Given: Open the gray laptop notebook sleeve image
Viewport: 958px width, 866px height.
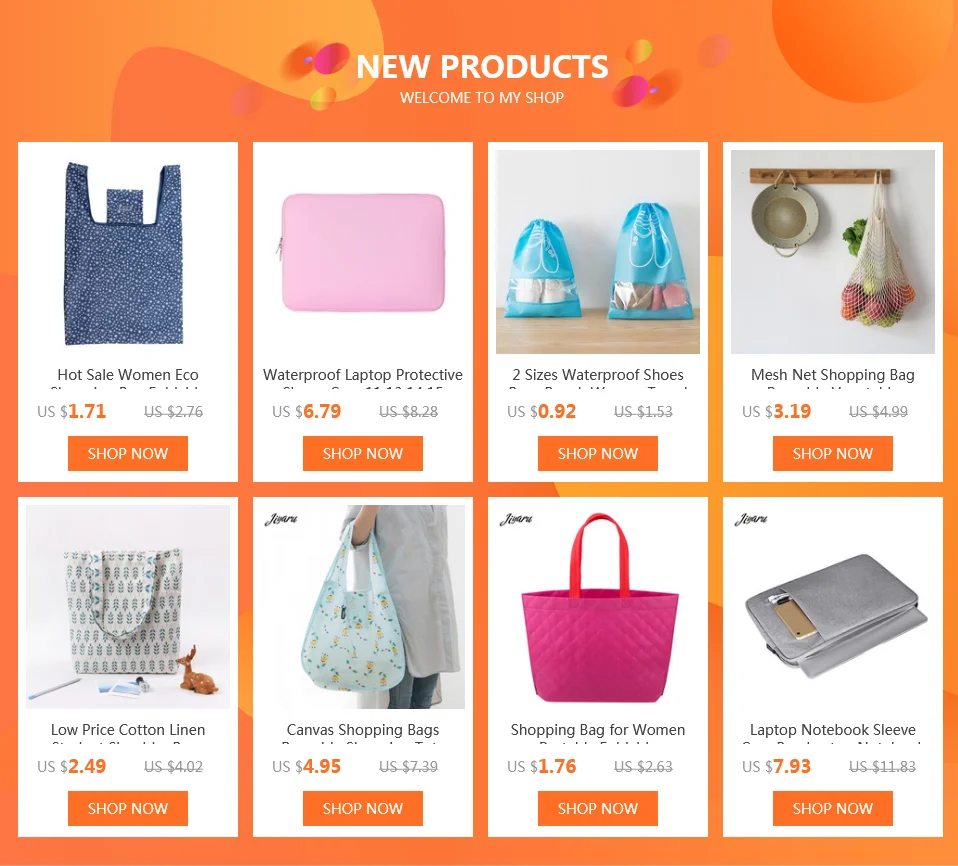Looking at the screenshot, I should [833, 607].
